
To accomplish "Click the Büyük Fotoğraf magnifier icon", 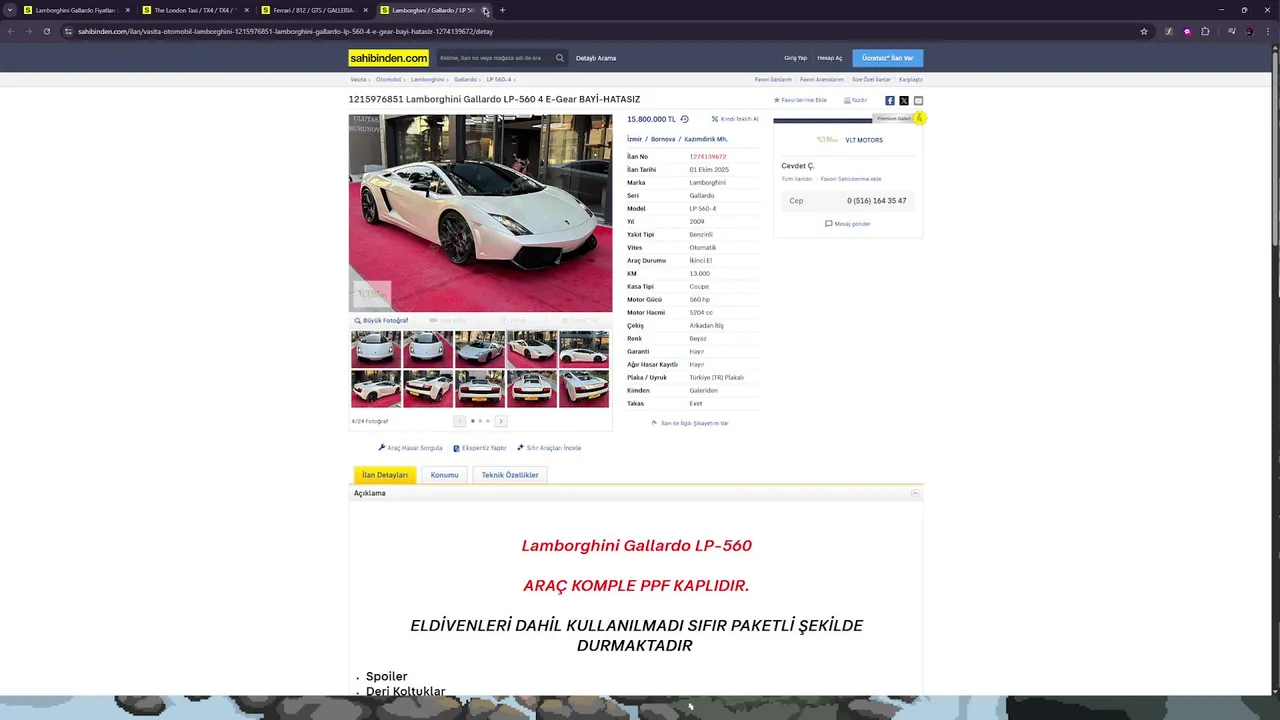I will [x=357, y=321].
